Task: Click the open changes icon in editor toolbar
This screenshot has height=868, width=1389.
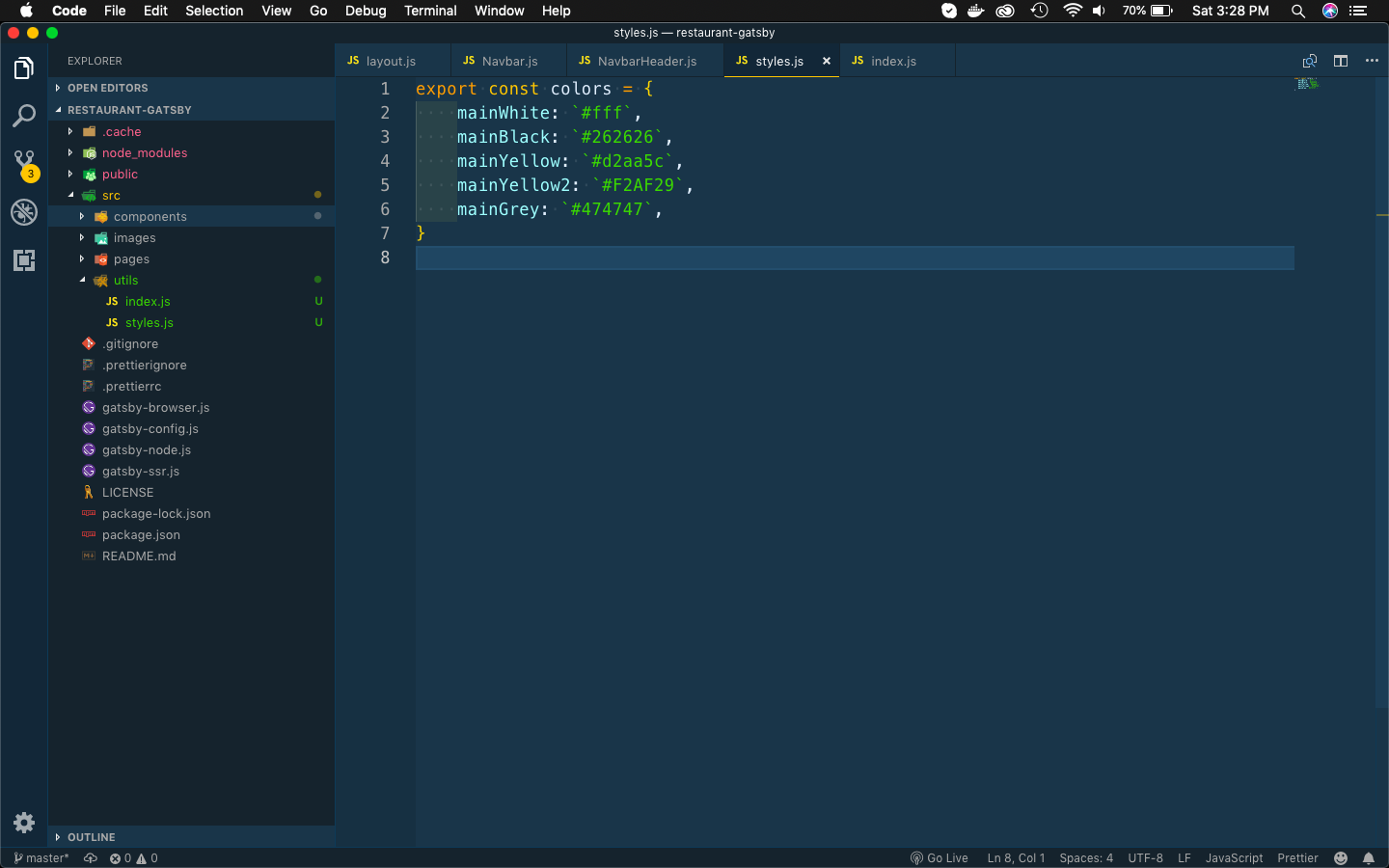Action: pyautogui.click(x=1309, y=61)
